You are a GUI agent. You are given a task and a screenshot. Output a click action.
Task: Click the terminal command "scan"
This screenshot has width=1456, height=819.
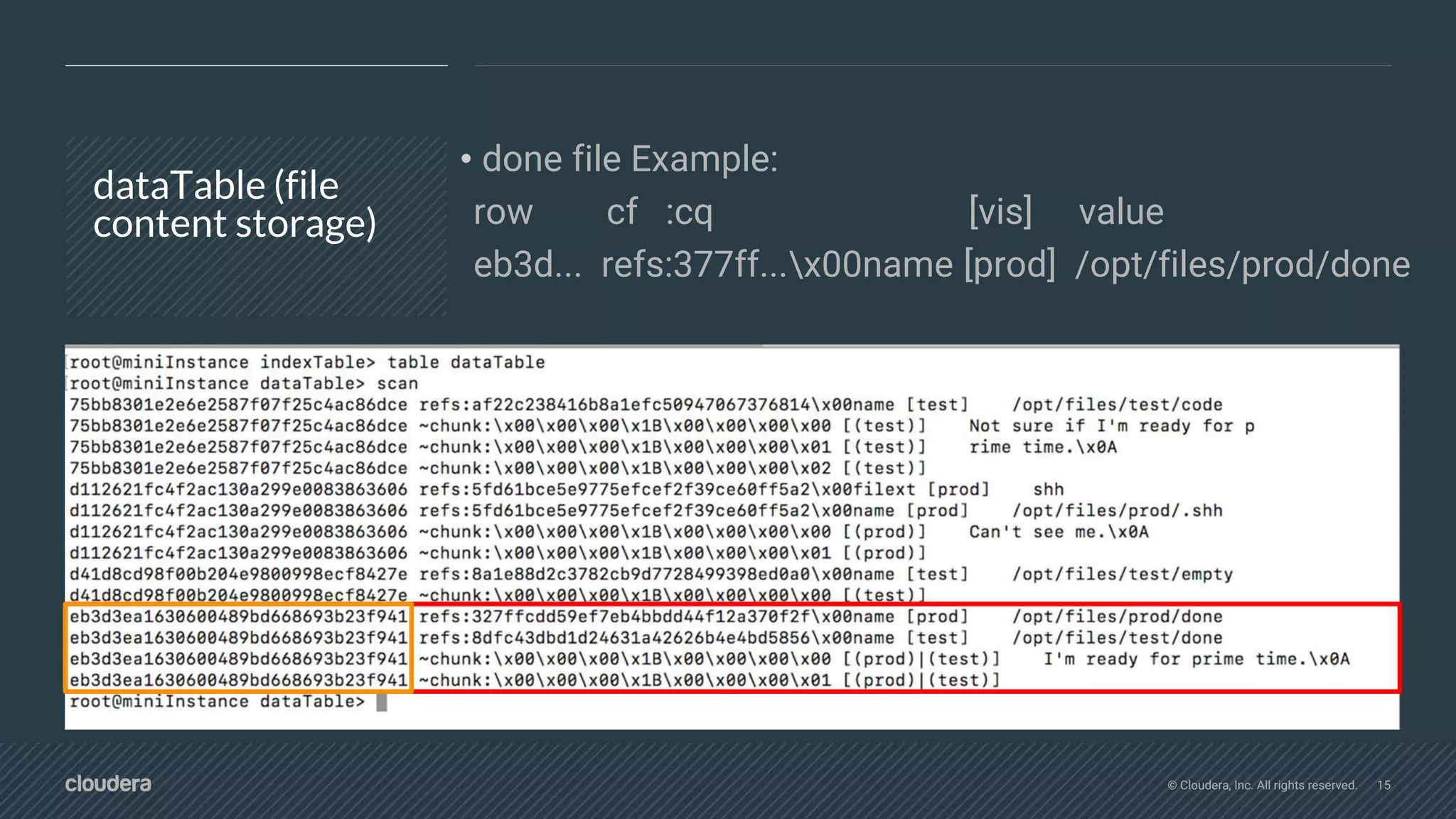point(397,384)
